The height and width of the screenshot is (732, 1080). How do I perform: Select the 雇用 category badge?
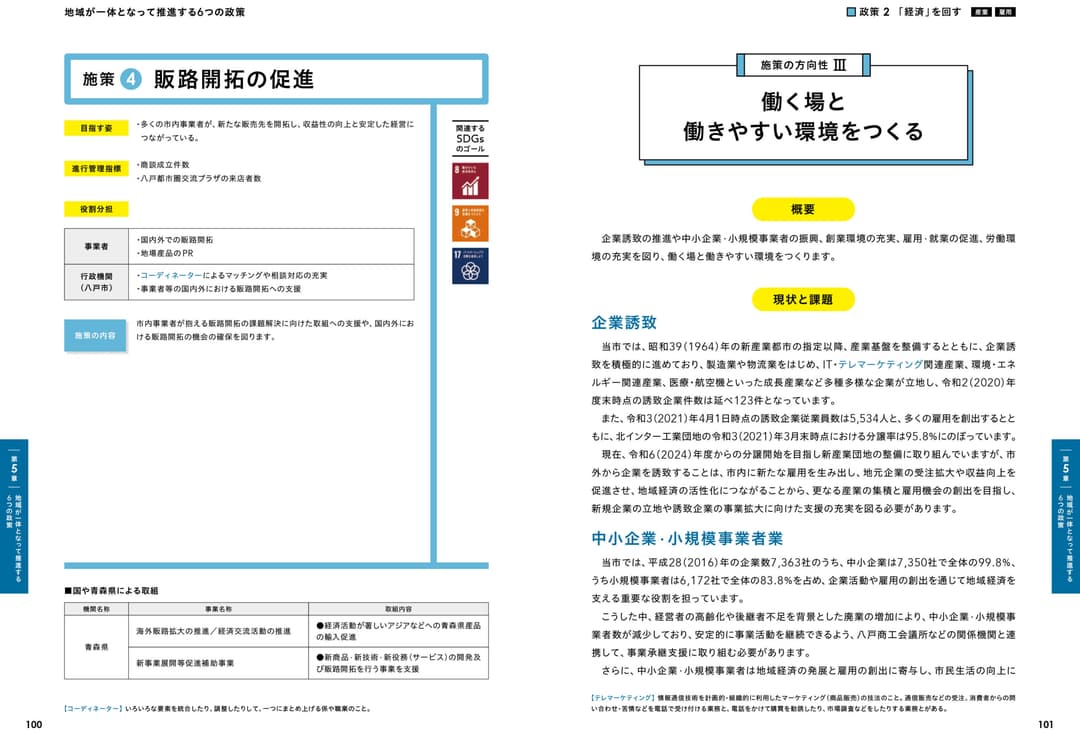tap(1006, 13)
